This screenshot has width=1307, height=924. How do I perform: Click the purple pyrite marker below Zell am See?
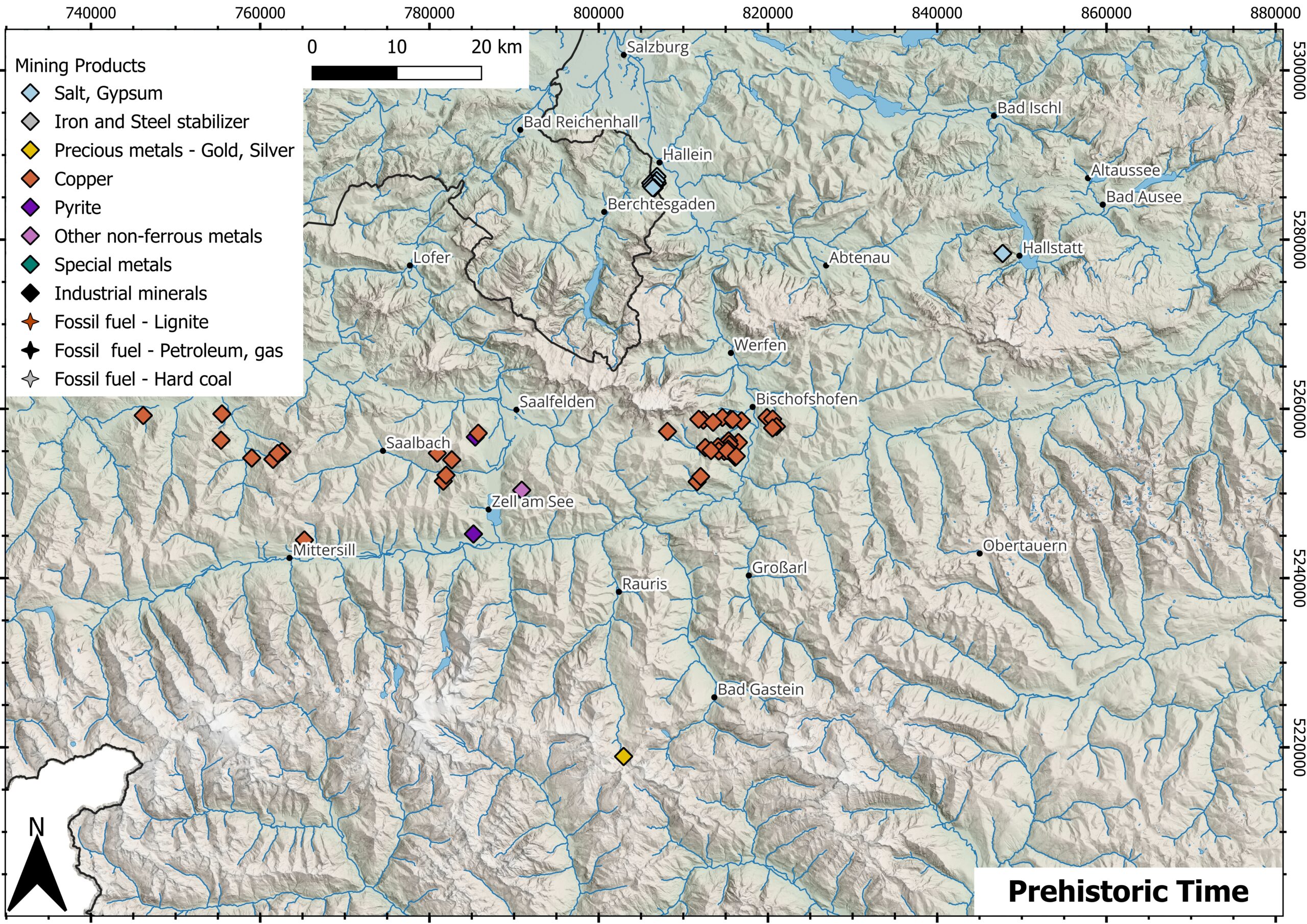coord(474,534)
